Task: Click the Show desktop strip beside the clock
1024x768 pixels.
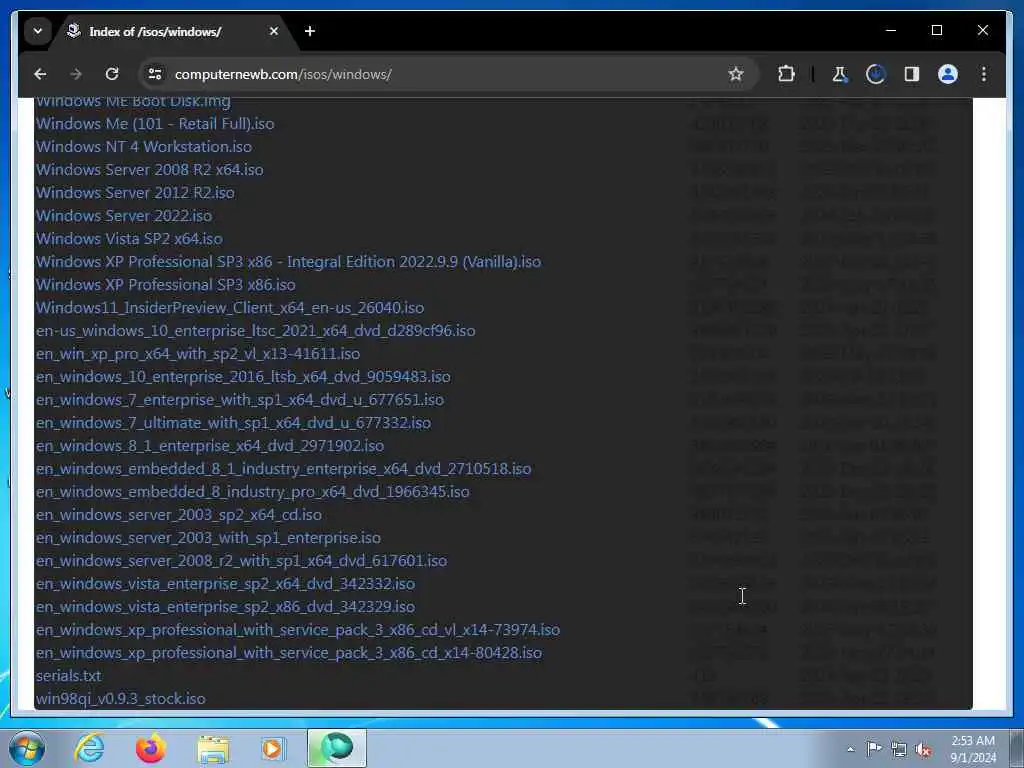Action: coord(1017,748)
